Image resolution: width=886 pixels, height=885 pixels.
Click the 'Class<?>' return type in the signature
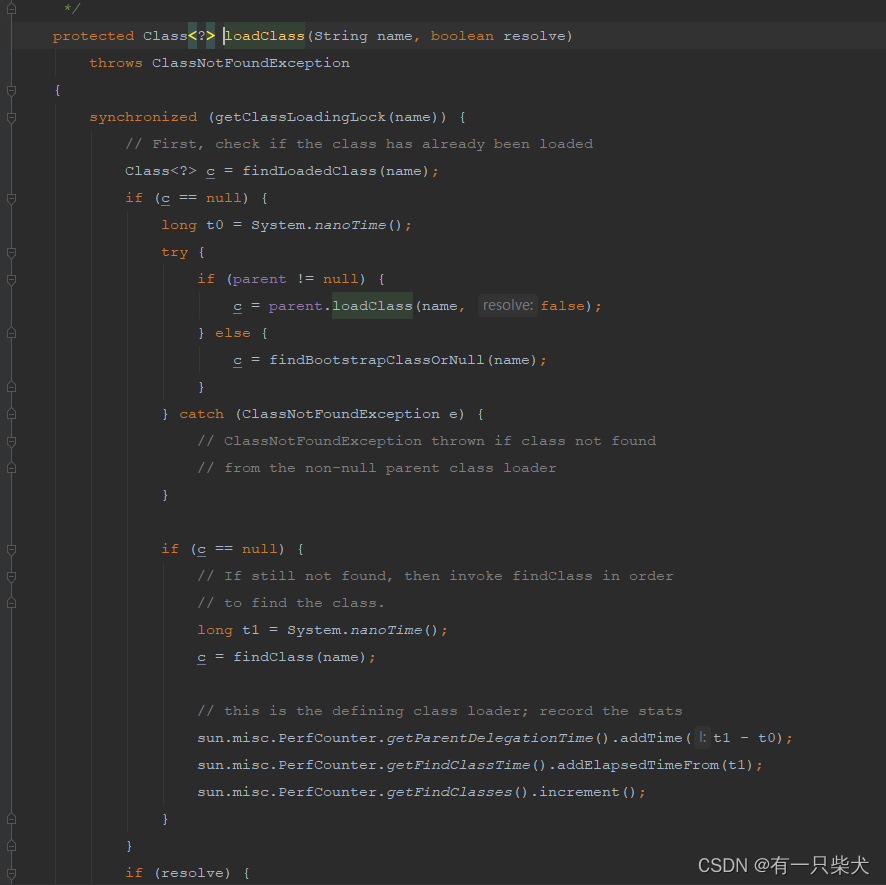coord(179,36)
